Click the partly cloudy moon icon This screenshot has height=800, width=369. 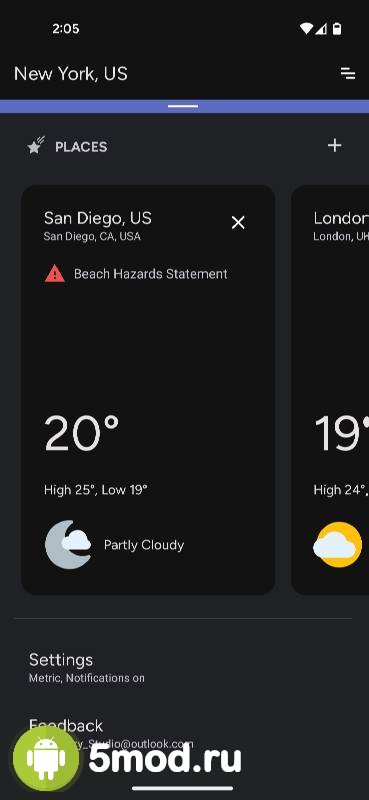(68, 544)
